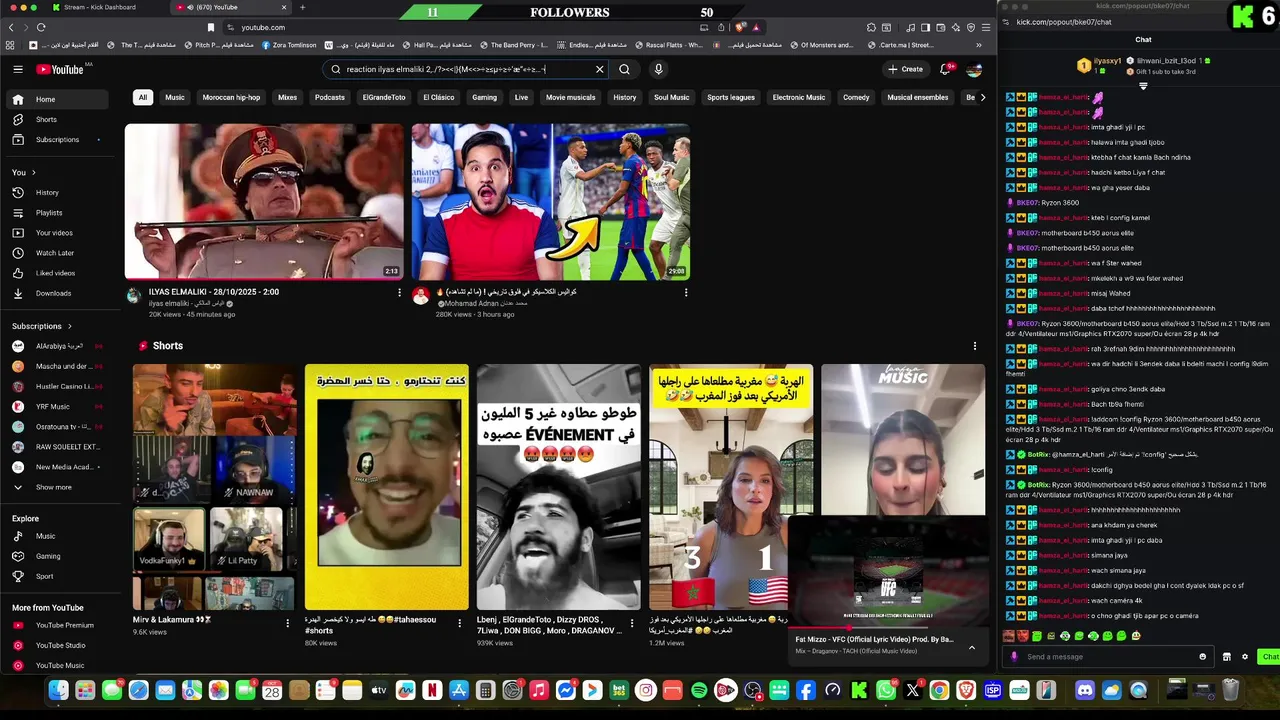The width and height of the screenshot is (1280, 720).
Task: Open Shorts shelf options menu
Action: (975, 346)
